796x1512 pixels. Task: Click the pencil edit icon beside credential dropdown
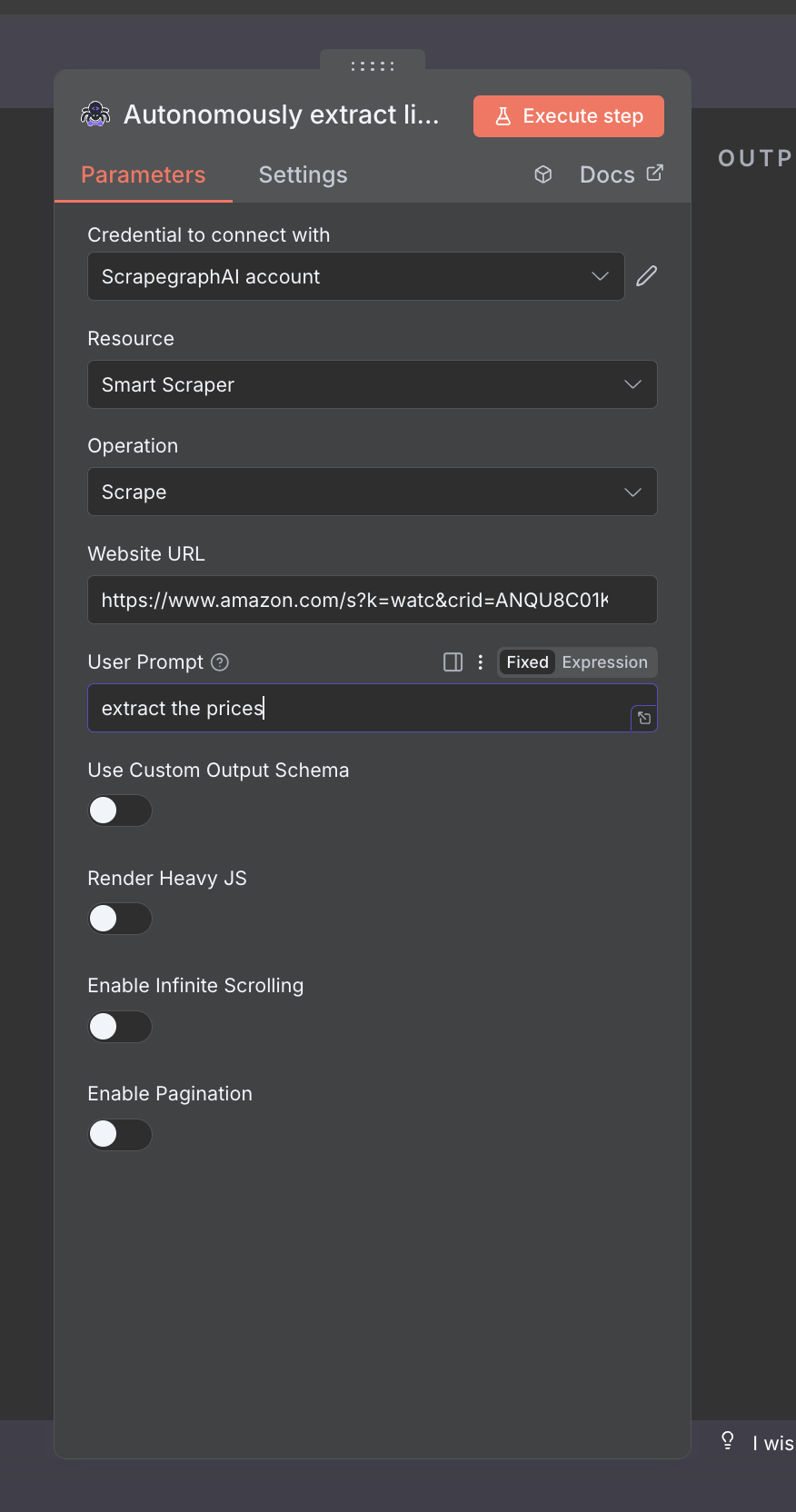tap(646, 276)
